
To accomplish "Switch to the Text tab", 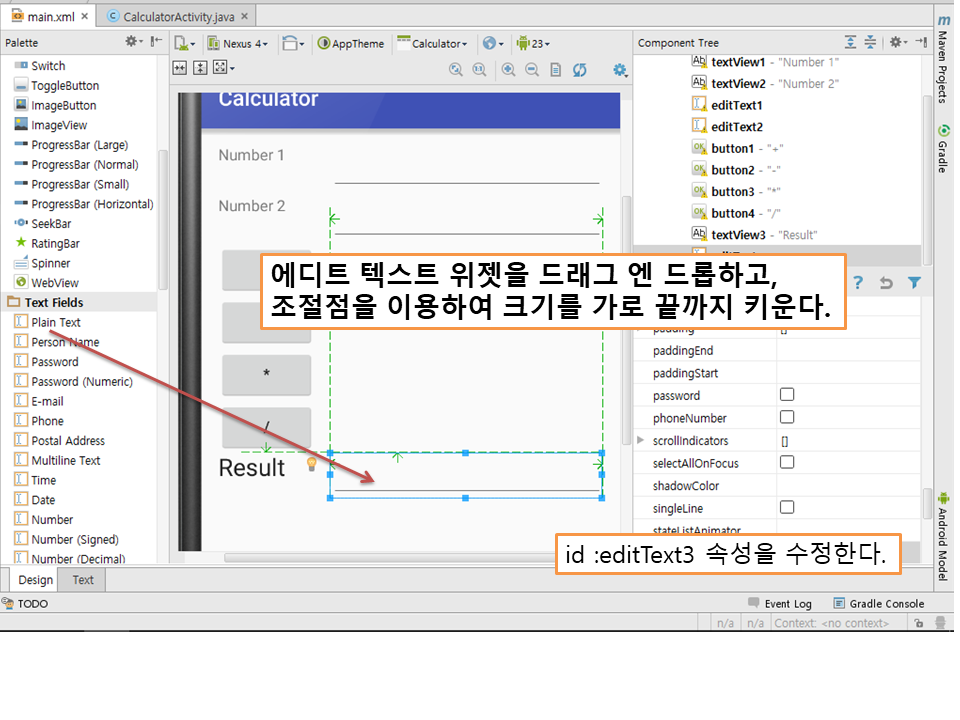I will [x=83, y=580].
